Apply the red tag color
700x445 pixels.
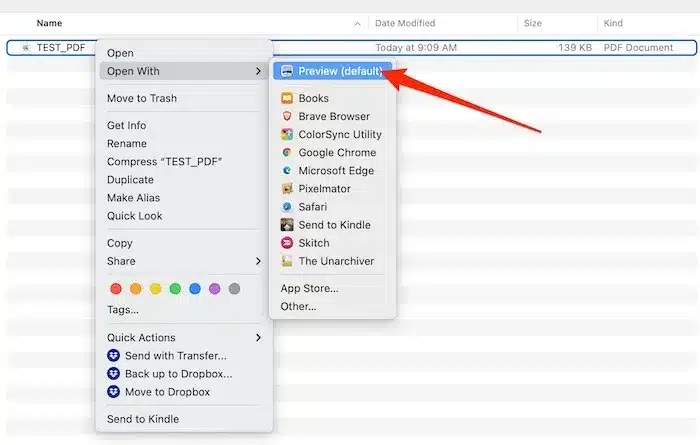(x=116, y=289)
